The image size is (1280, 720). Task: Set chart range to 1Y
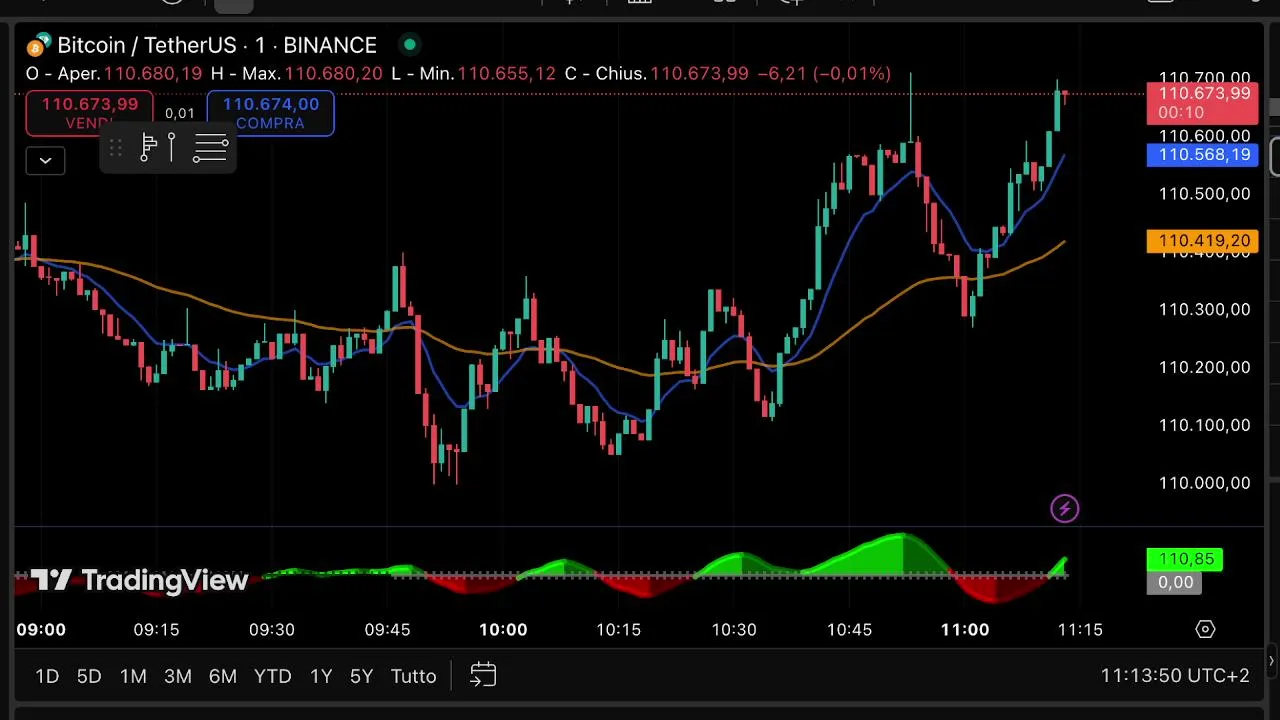coord(321,676)
